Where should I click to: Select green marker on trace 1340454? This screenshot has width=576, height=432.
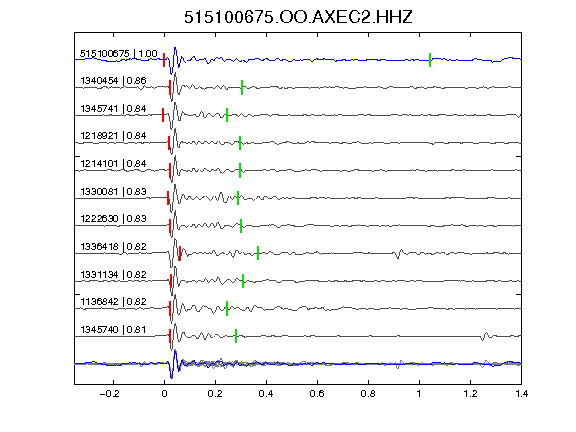tap(242, 87)
